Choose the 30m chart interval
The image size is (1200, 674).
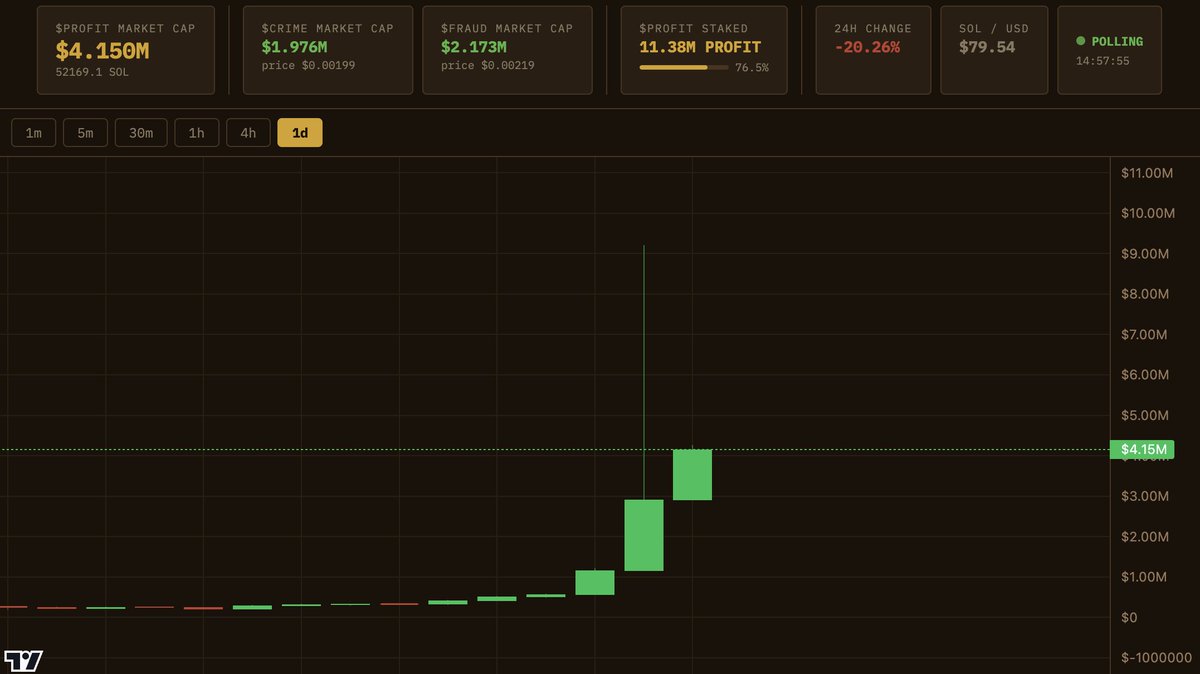click(x=141, y=133)
